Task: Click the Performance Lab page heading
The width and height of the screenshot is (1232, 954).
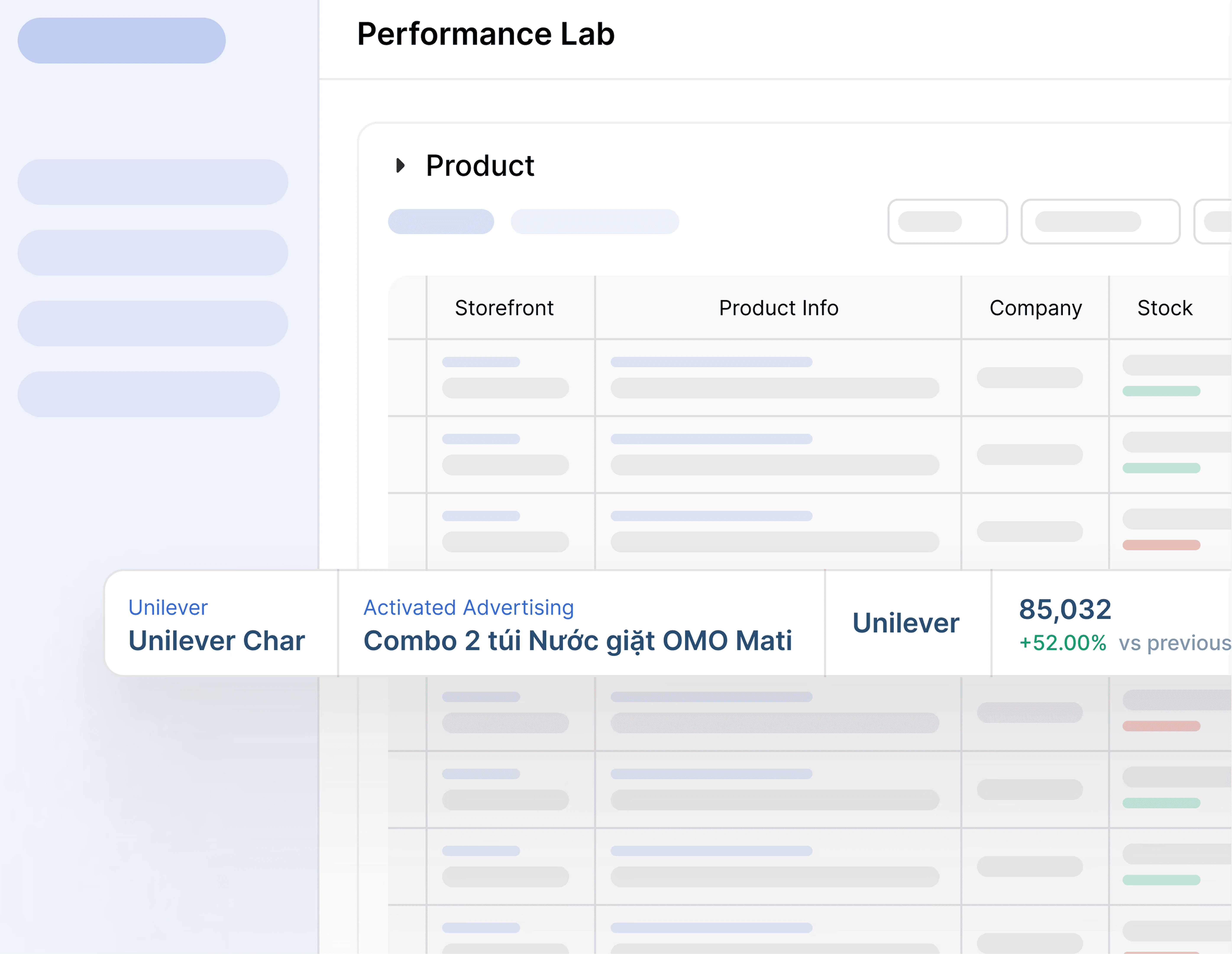Action: tap(486, 34)
